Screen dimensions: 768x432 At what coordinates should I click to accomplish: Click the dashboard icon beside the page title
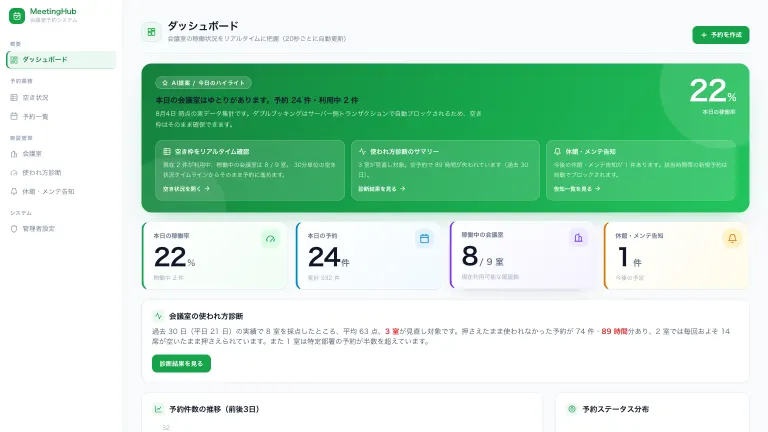pos(151,32)
